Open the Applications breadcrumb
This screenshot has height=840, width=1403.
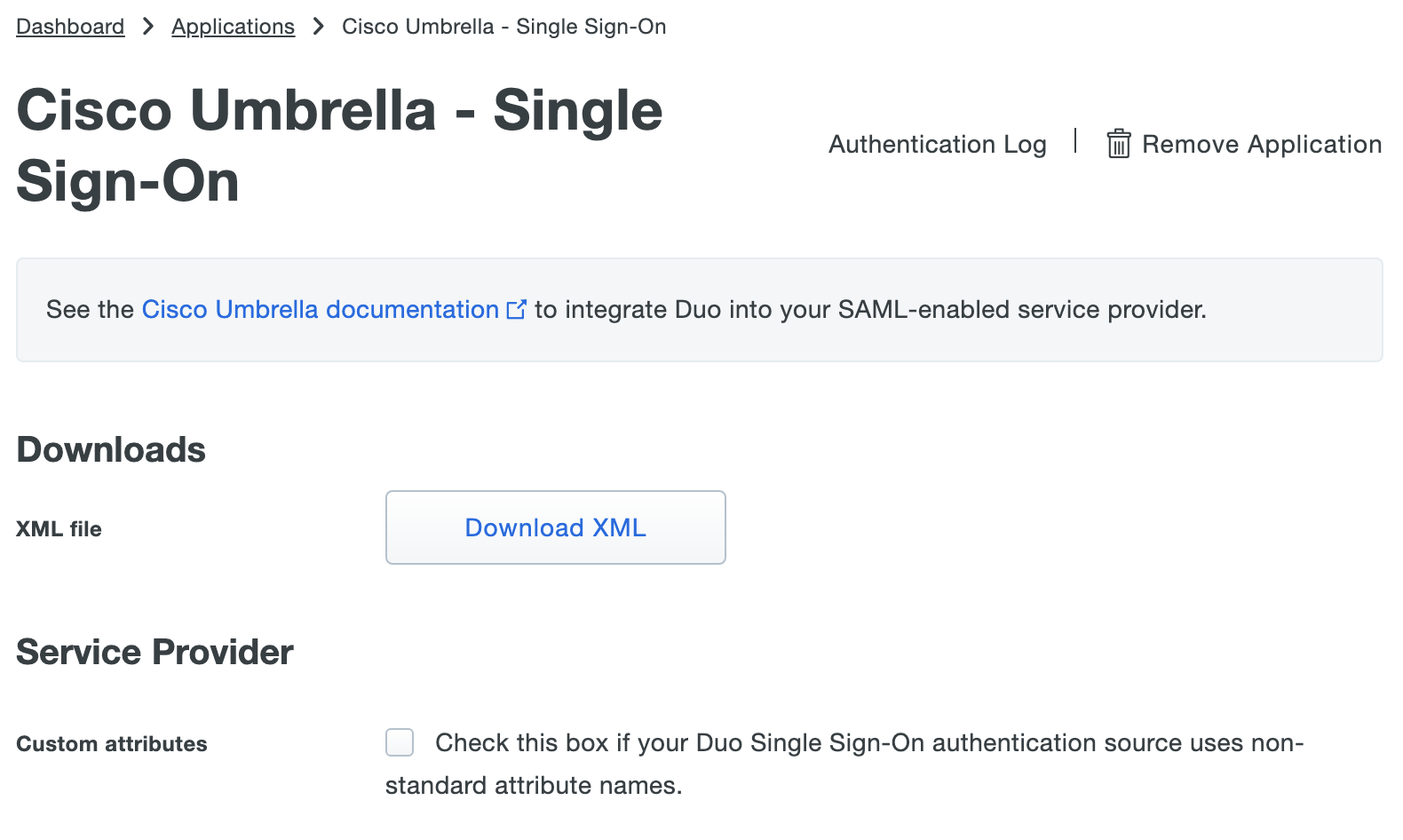click(233, 27)
